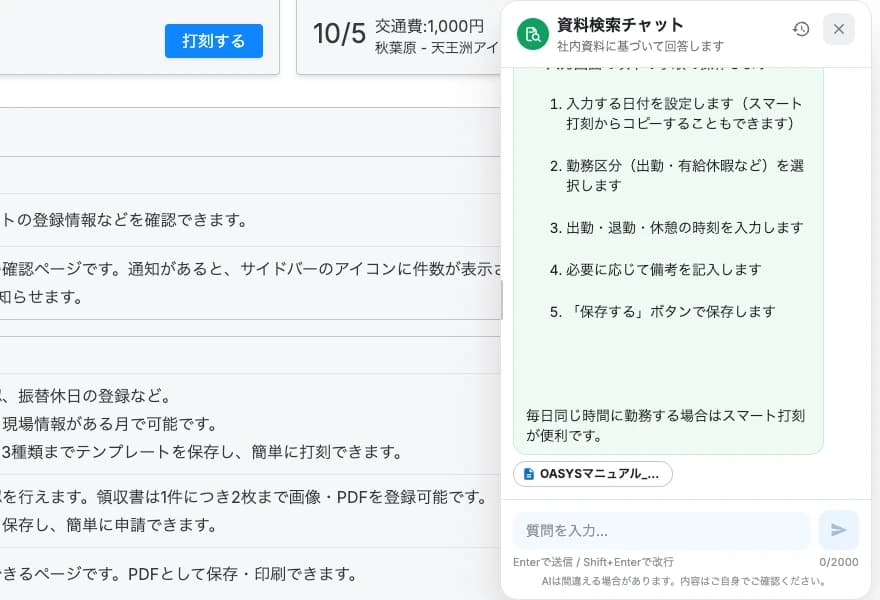Click 社内資料に基づいて回答します subtitle
The height and width of the screenshot is (600, 880).
point(640,46)
